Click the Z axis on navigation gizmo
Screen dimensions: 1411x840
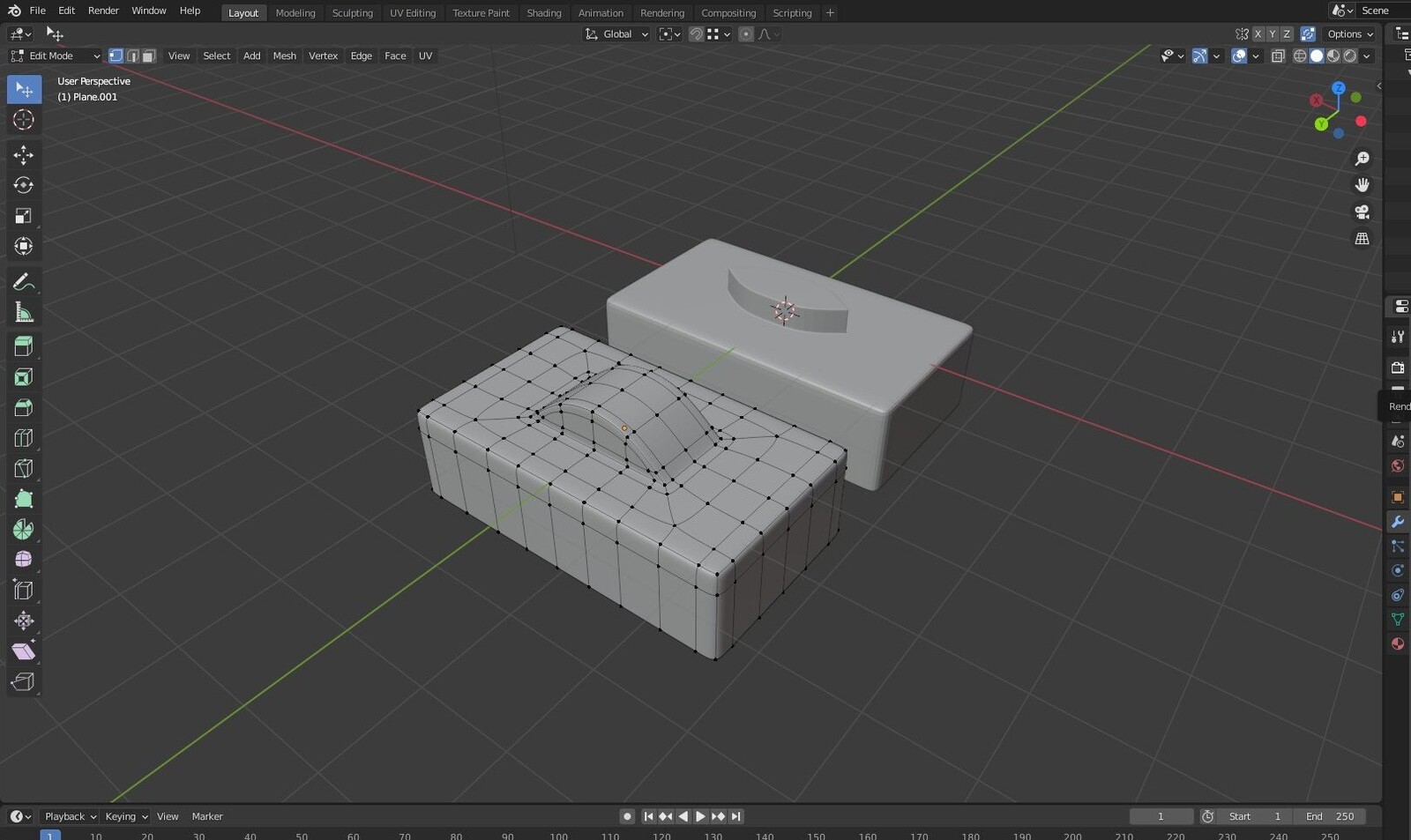tap(1339, 88)
